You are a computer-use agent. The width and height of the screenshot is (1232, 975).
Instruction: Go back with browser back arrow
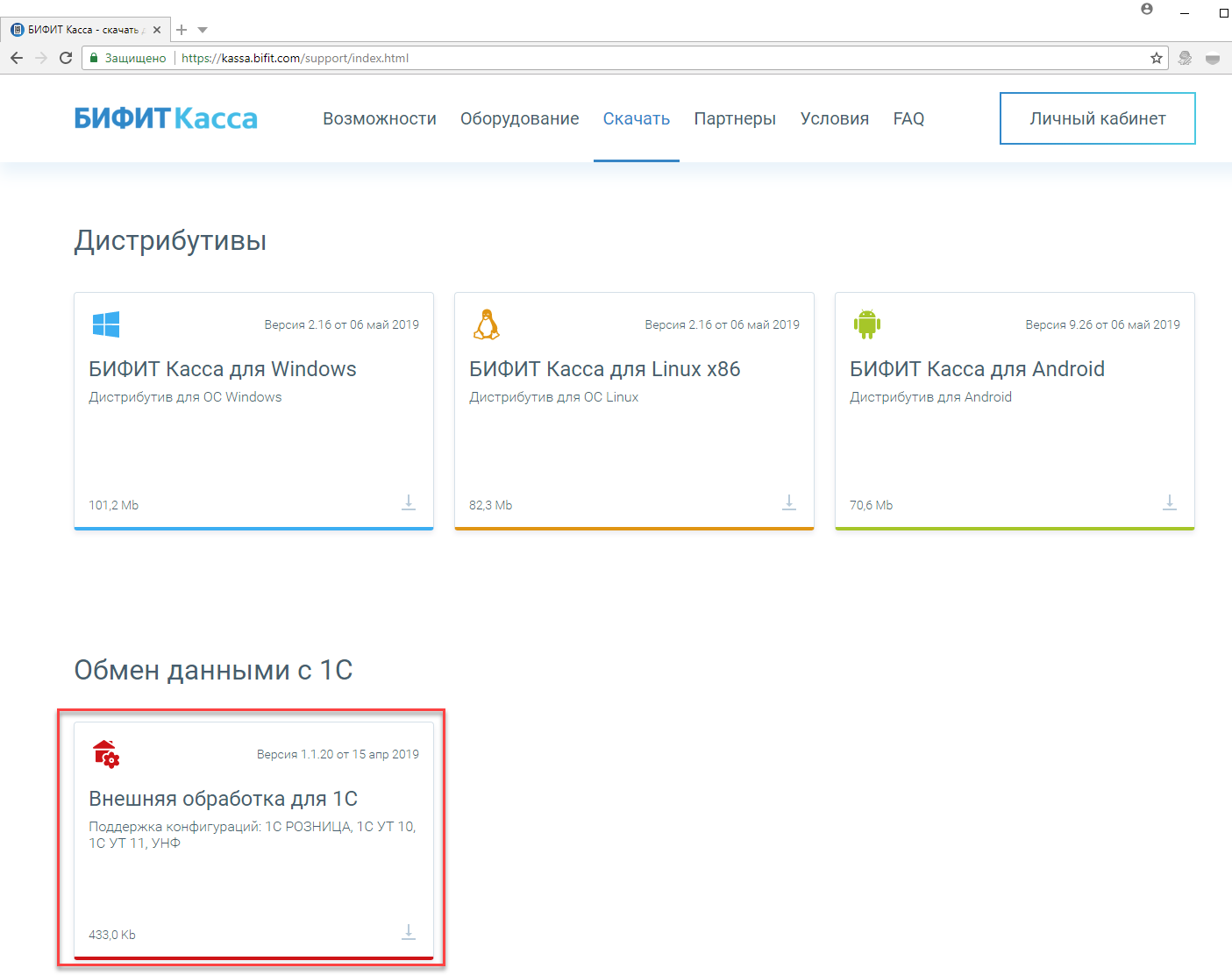pos(17,58)
